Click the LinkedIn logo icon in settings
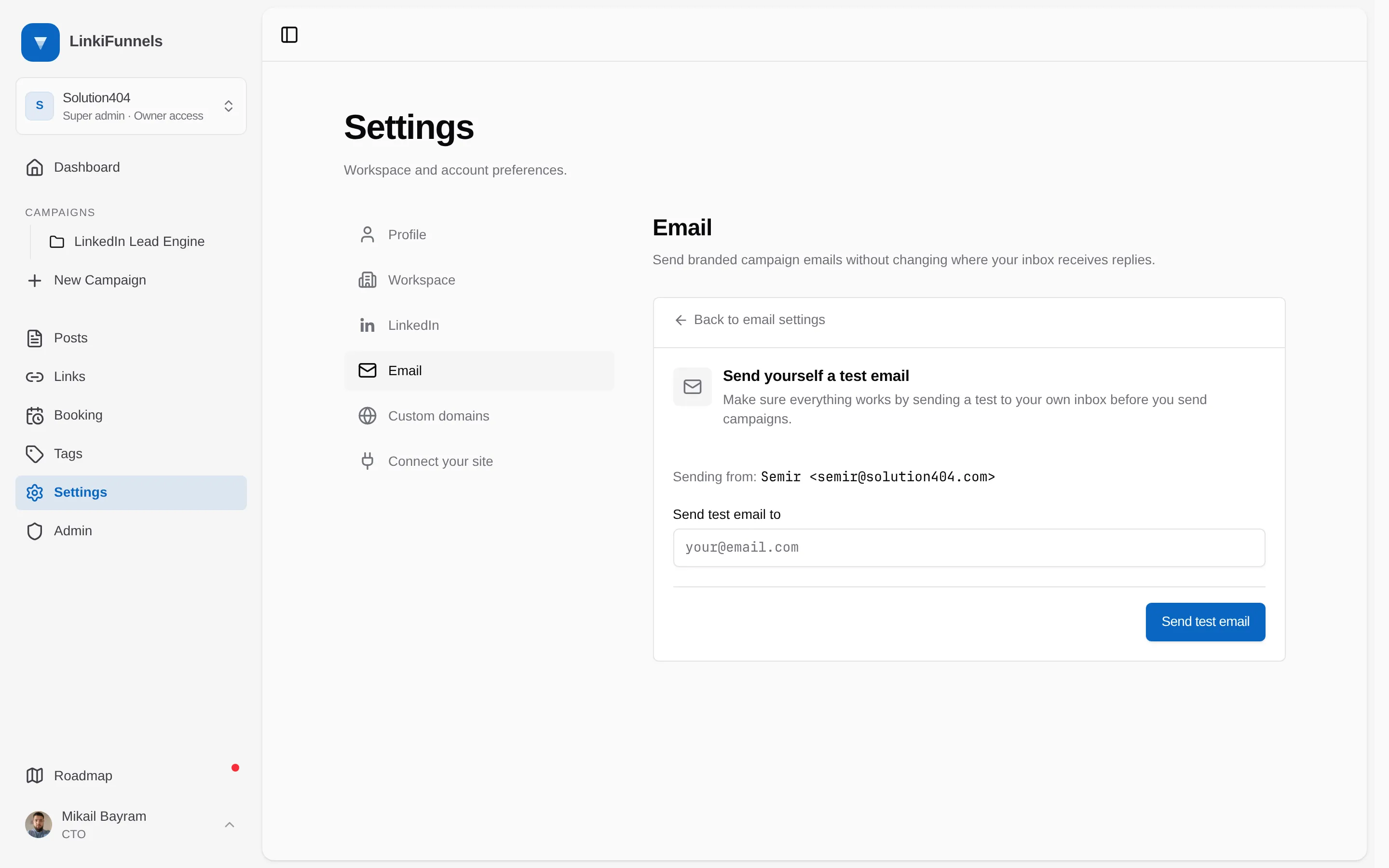 click(x=368, y=325)
